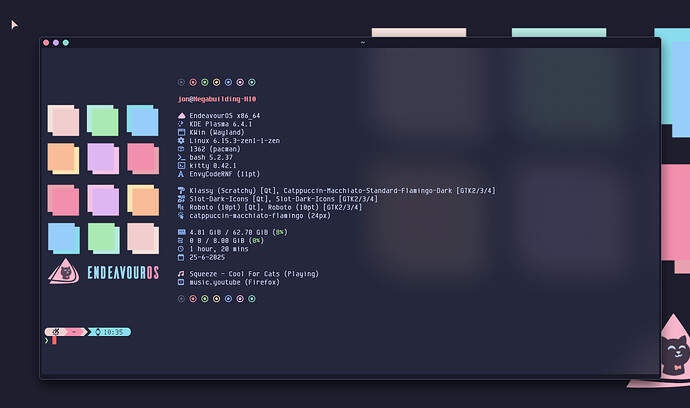Click the memory icon beside 4.81 GiB usage
Viewport: 690px width, 408px height.
click(181, 232)
